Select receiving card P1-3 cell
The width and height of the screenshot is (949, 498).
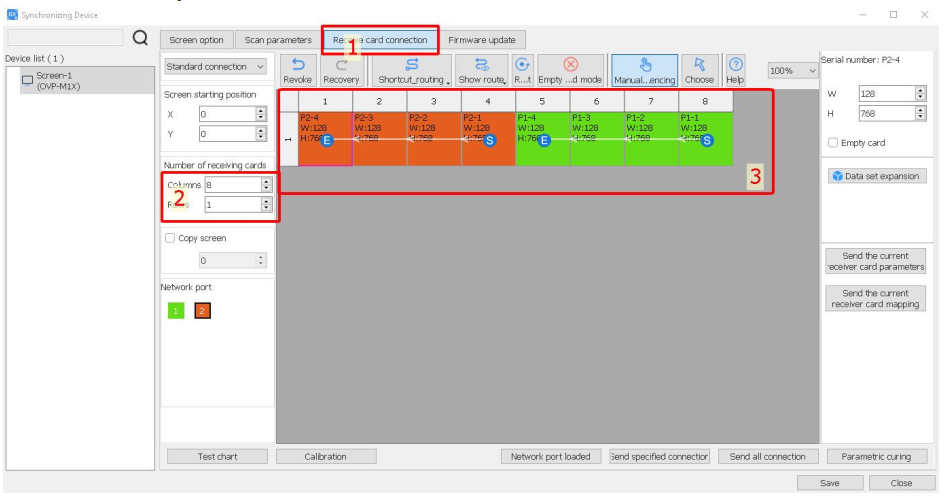(597, 139)
